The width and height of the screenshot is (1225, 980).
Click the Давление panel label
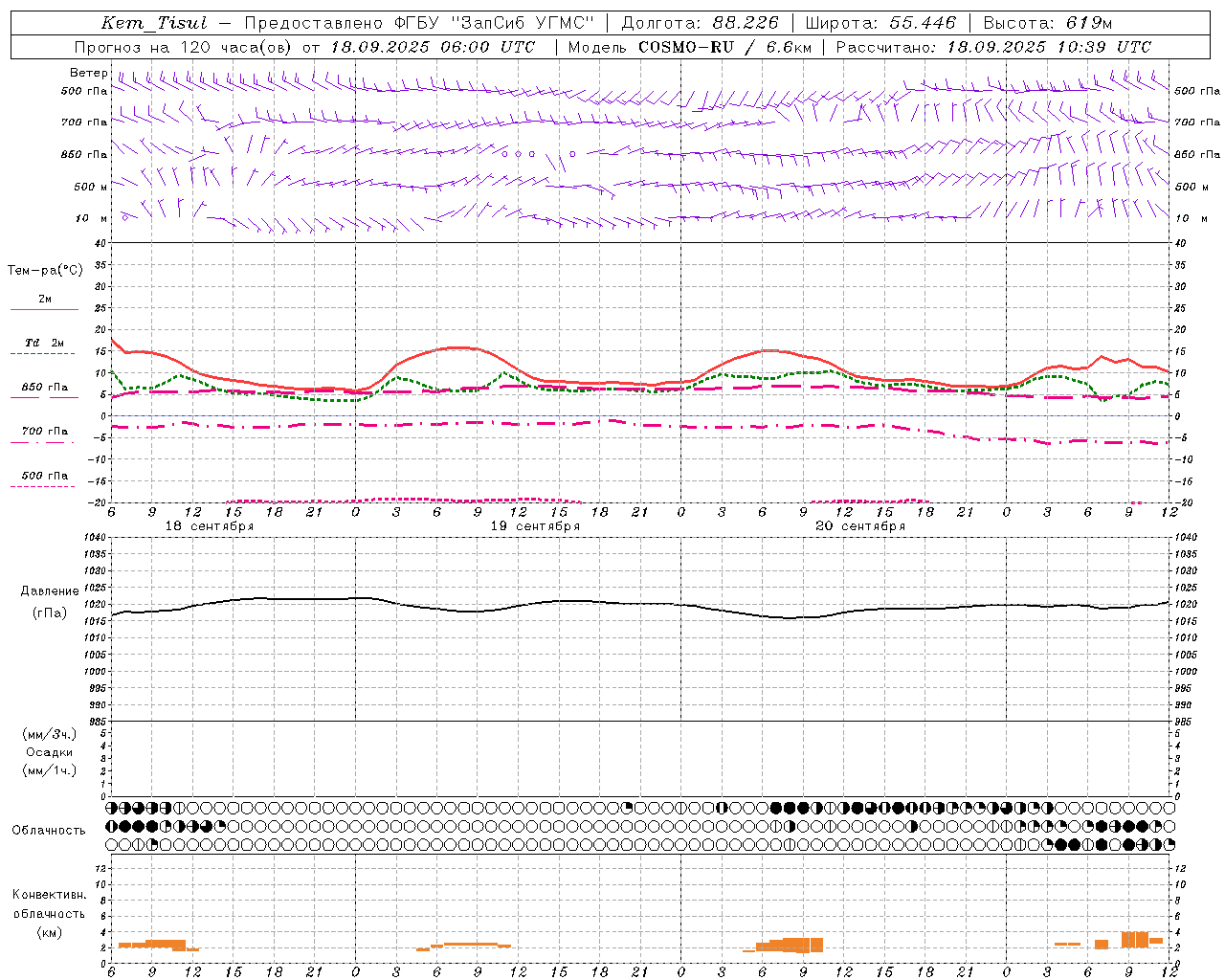point(49,591)
